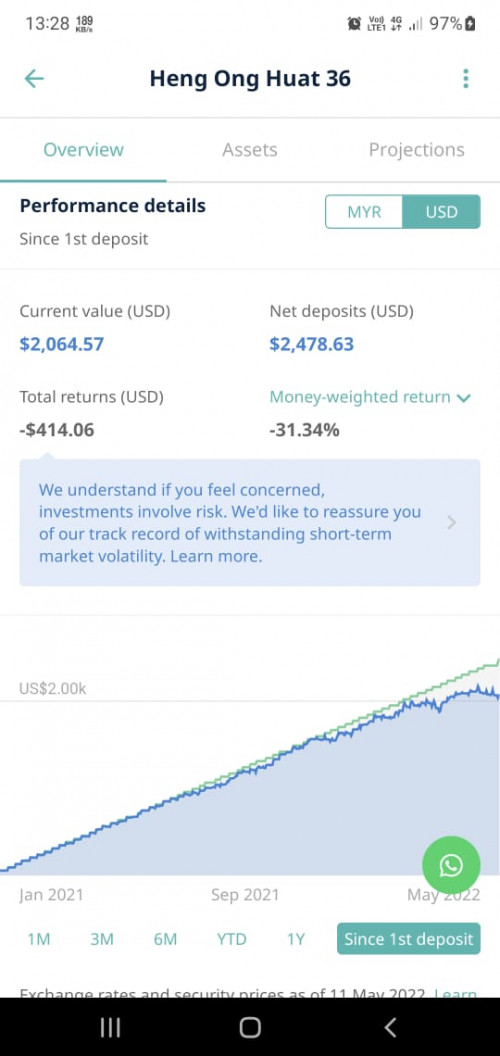Viewport: 500px width, 1056px height.
Task: Tap the performance chart at US$2.00k line
Action: (250, 701)
